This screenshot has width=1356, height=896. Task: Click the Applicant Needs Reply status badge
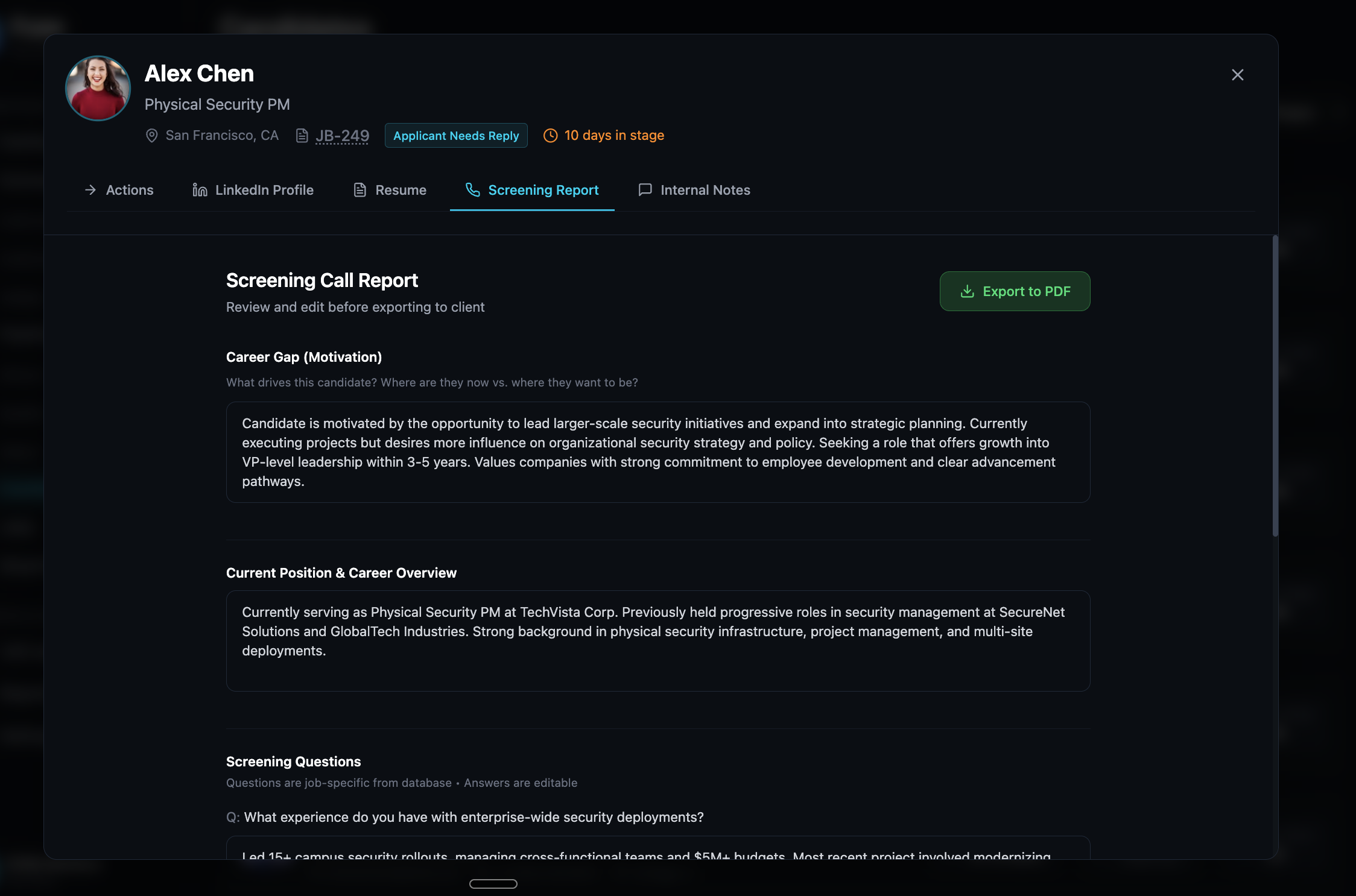click(x=456, y=136)
